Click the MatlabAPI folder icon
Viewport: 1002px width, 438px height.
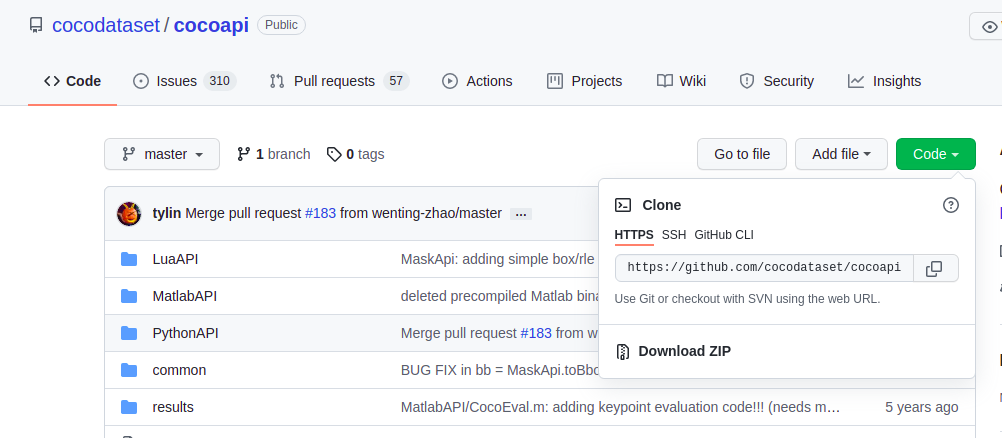pos(129,296)
